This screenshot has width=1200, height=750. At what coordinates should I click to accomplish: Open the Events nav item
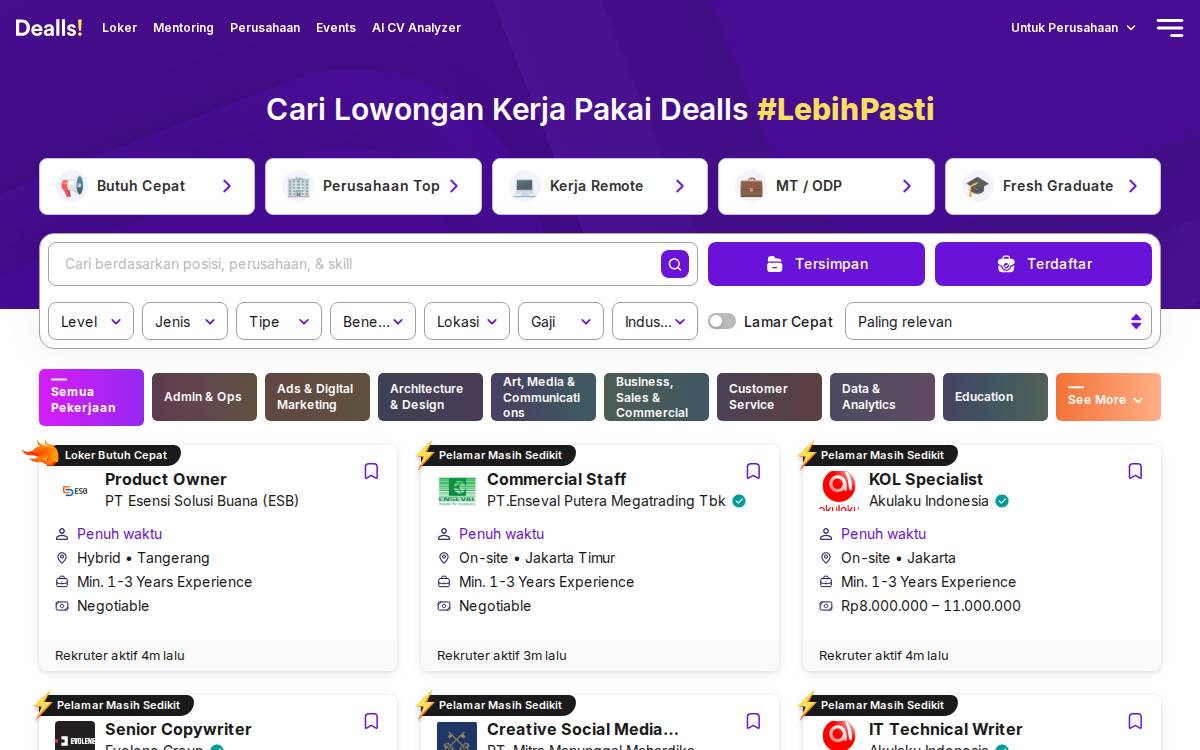(336, 28)
